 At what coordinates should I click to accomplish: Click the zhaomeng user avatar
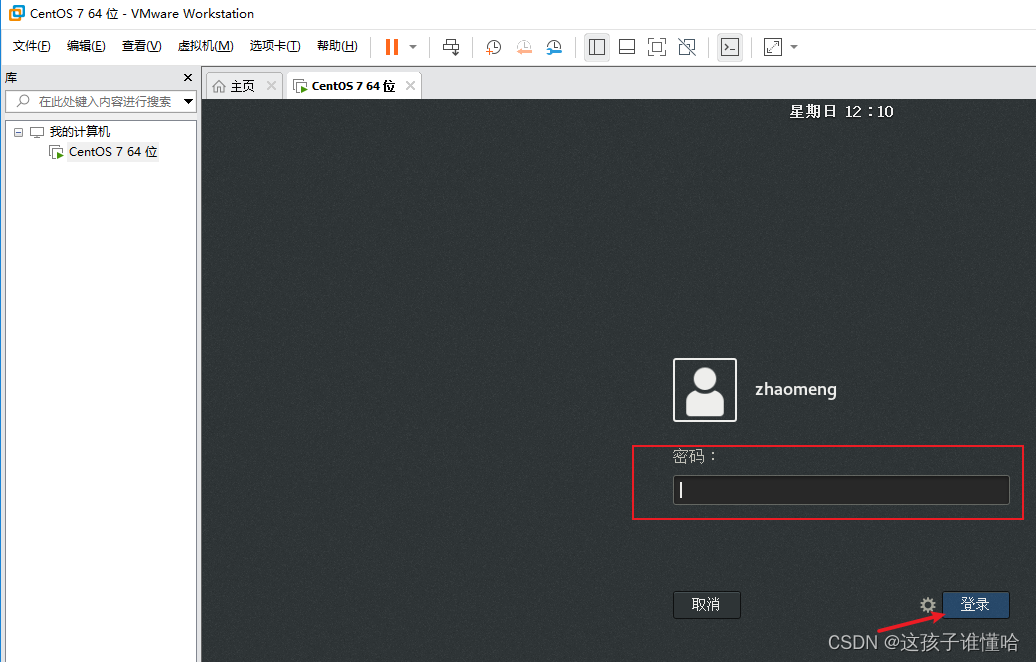click(704, 390)
